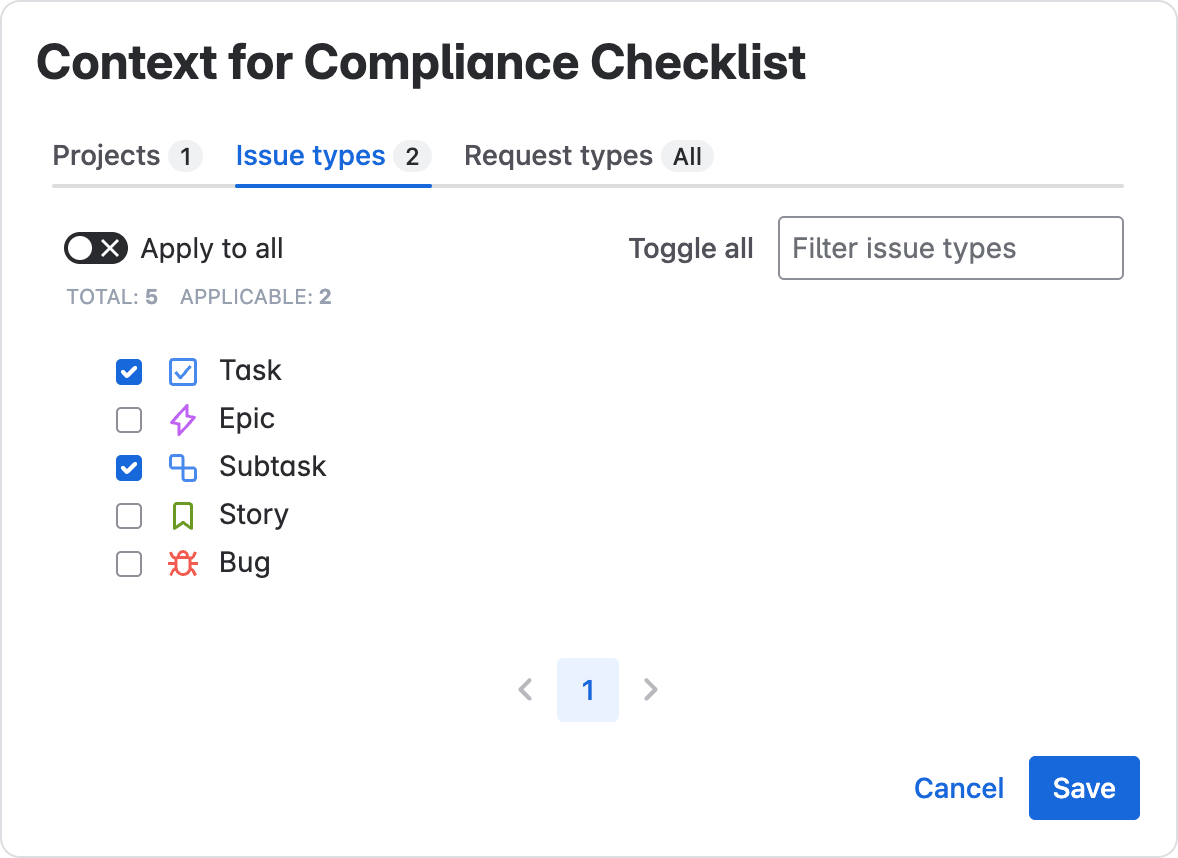Click the APPLICABLE: 2 counter text
Image resolution: width=1178 pixels, height=858 pixels.
255,298
